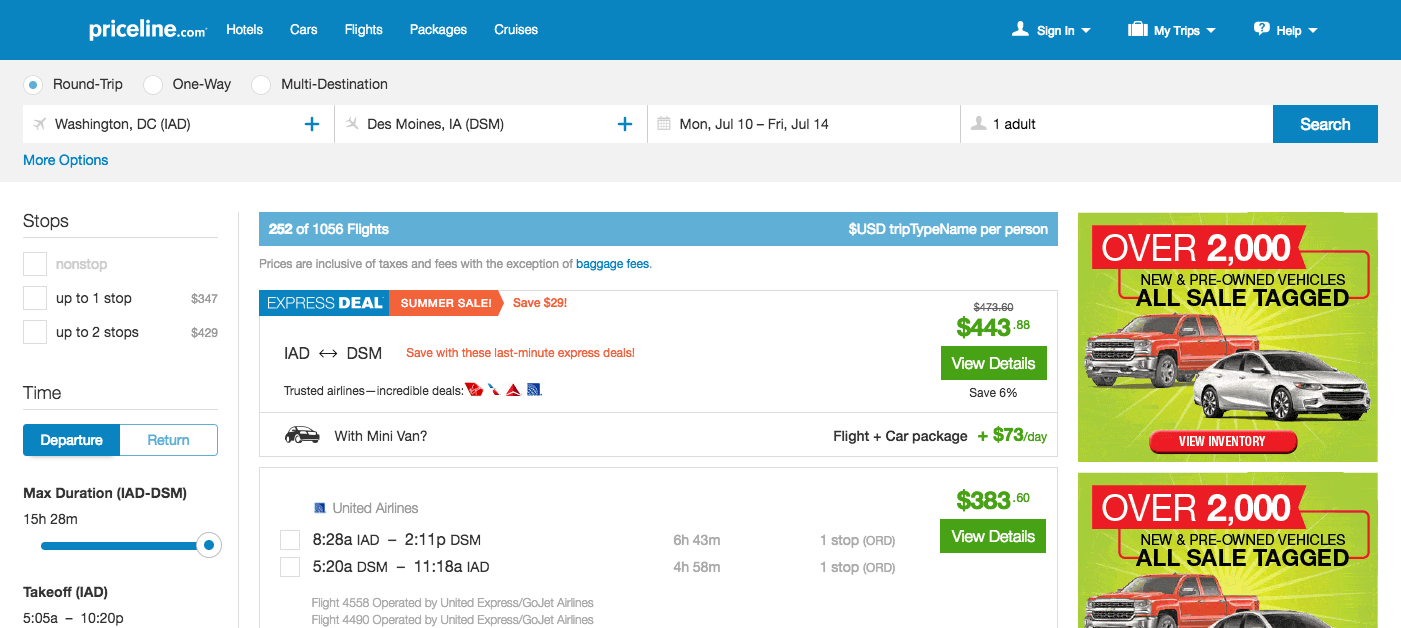Image resolution: width=1401 pixels, height=628 pixels.
Task: Click the "$347" price beside up to 1 stop
Action: click(x=204, y=298)
